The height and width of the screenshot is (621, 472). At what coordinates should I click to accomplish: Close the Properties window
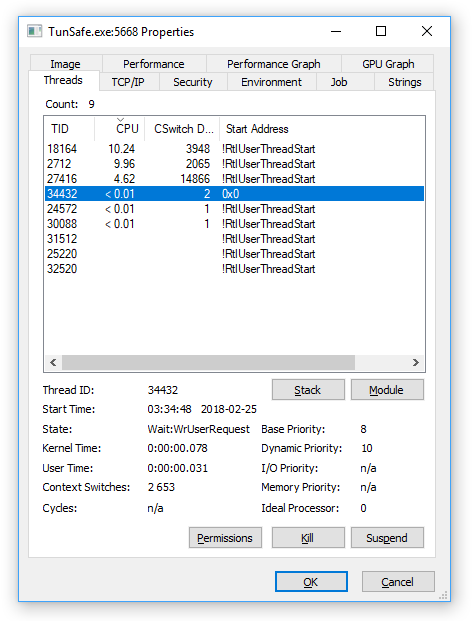[x=426, y=31]
